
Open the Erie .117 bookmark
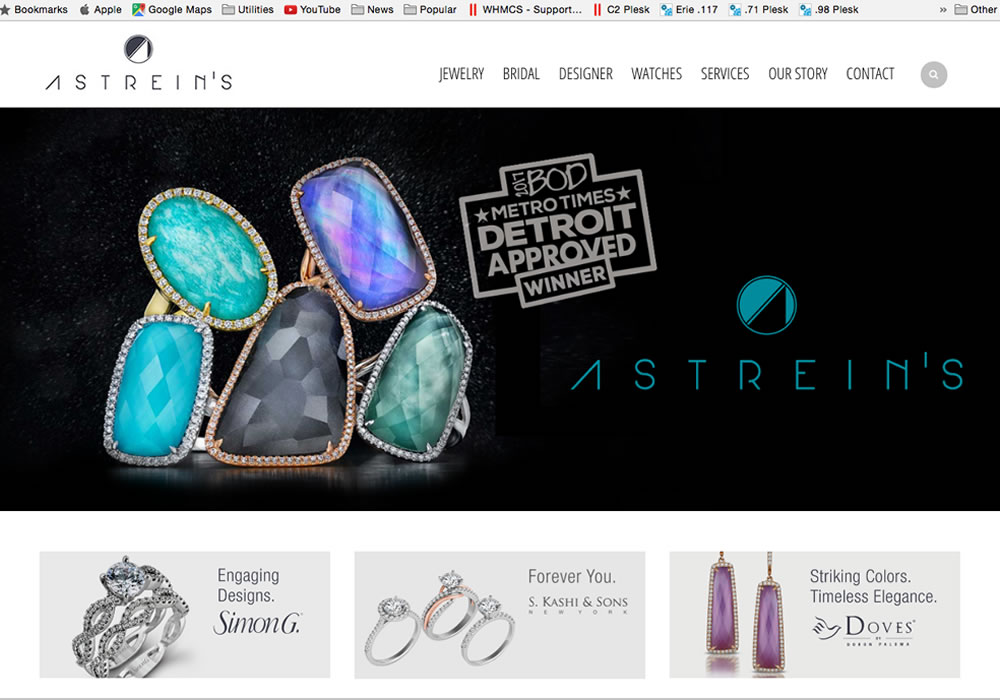click(689, 10)
